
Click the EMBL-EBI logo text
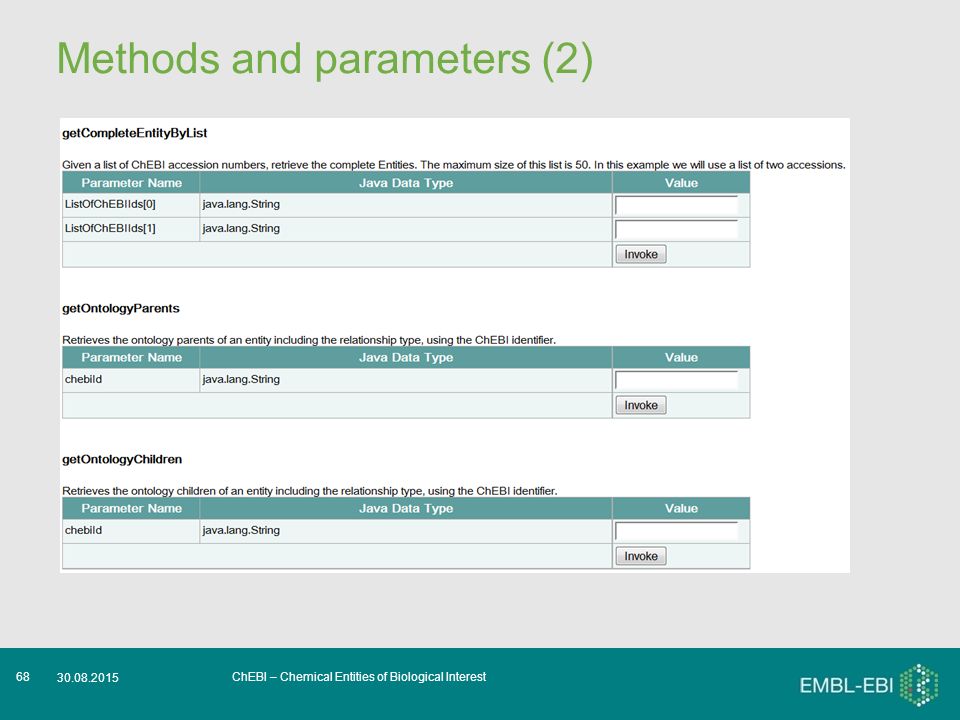coord(847,685)
